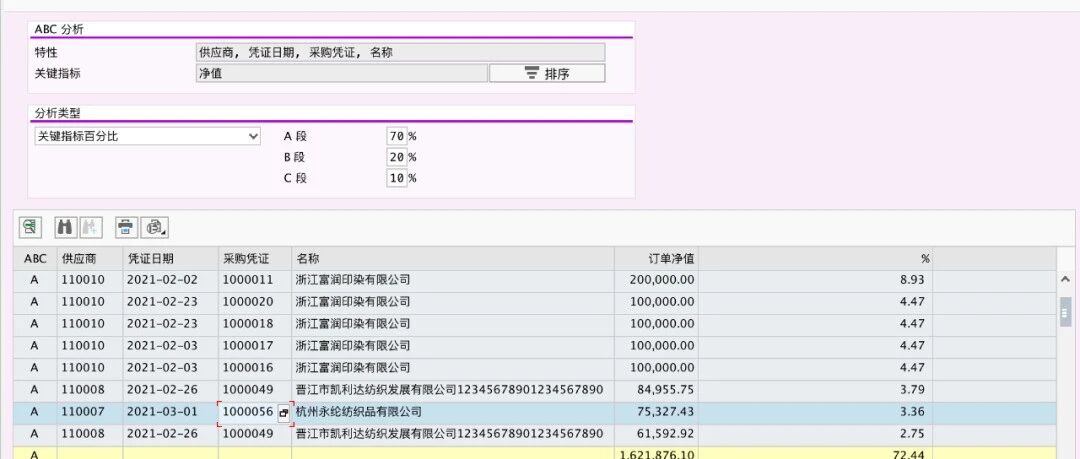Click 1000049 in the 61,592.92 row
This screenshot has height=459, width=1080.
click(x=255, y=434)
